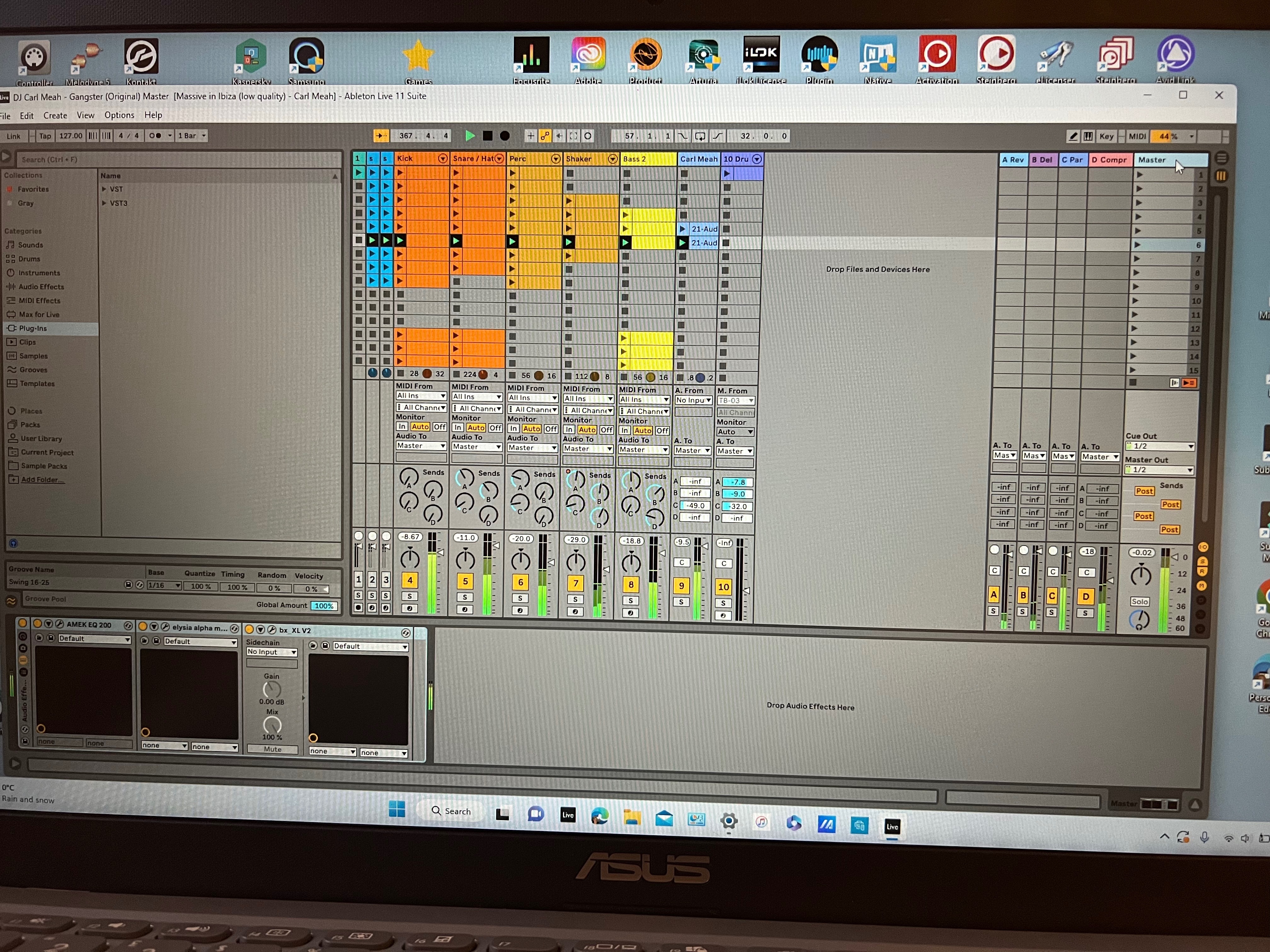
Task: Click Session Record circle button
Action: [x=588, y=136]
